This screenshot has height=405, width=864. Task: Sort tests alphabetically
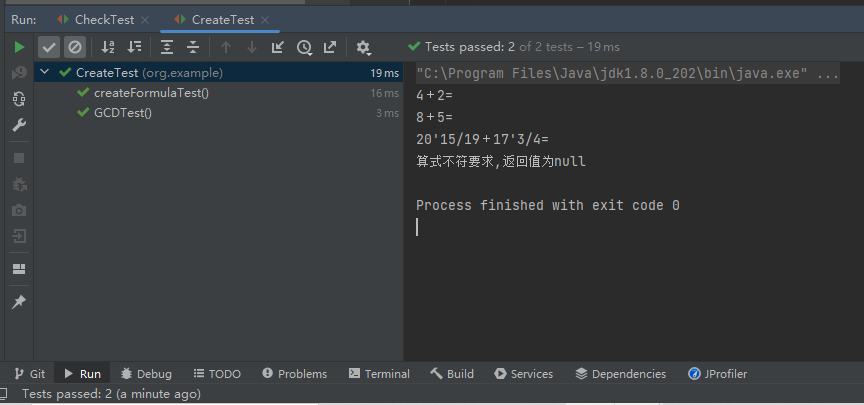pos(108,47)
